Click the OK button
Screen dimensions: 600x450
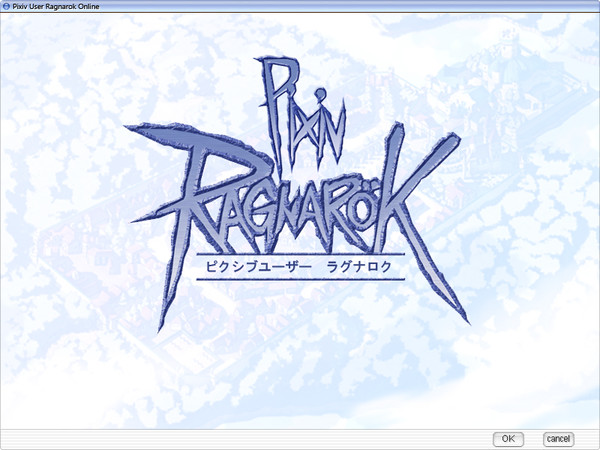(x=508, y=439)
